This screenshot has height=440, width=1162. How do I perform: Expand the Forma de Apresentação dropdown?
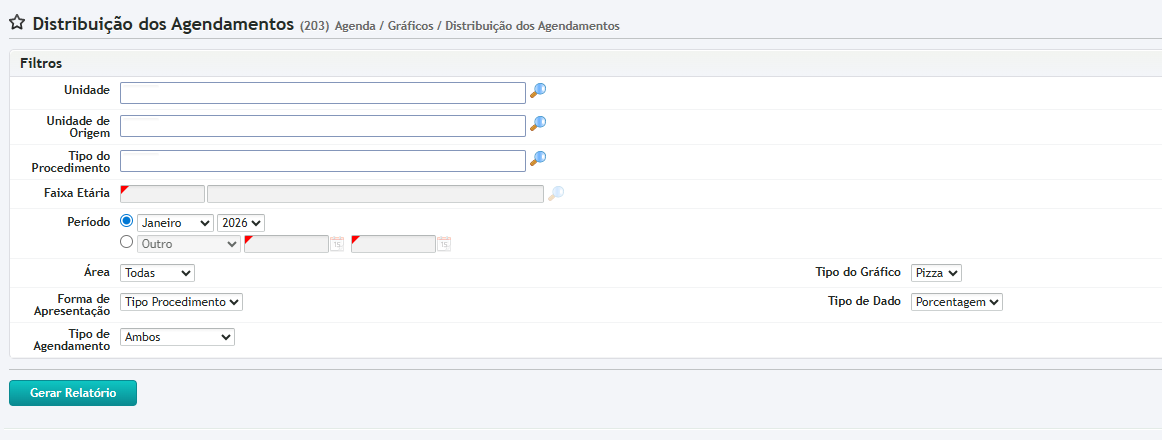coord(181,302)
